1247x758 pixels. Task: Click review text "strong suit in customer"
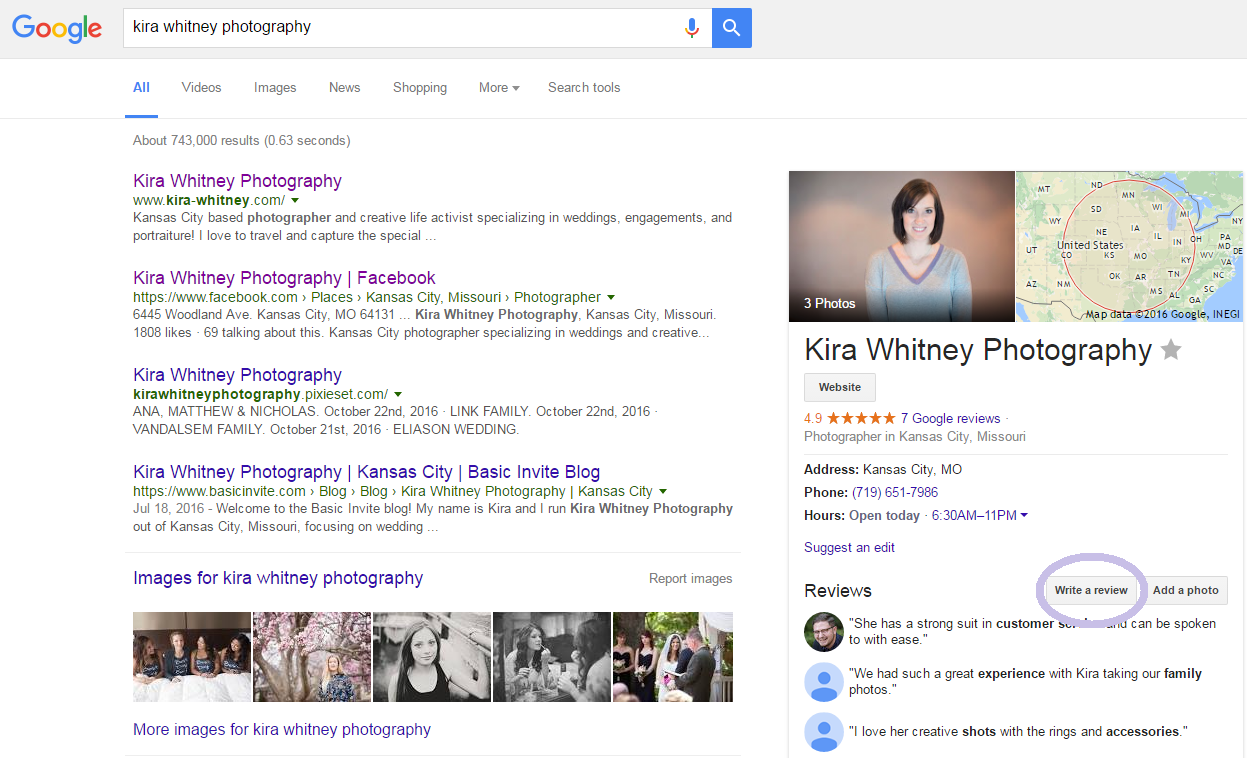[x=1032, y=631]
